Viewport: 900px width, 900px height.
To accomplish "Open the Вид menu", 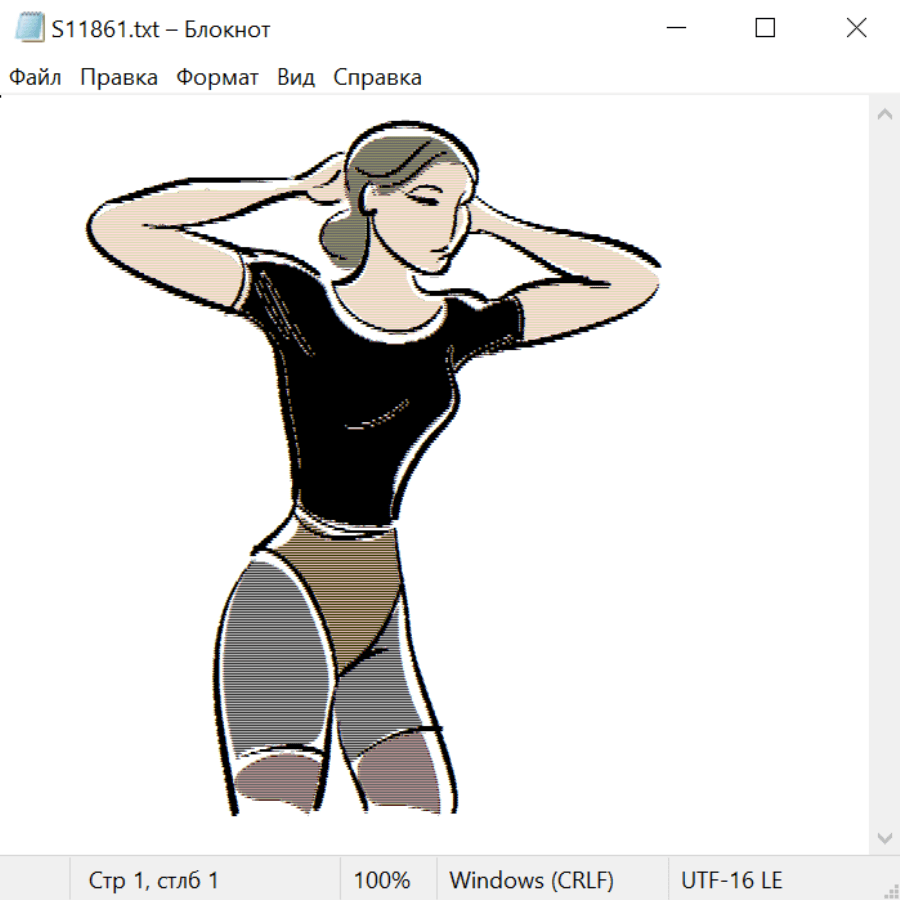I will pos(295,78).
